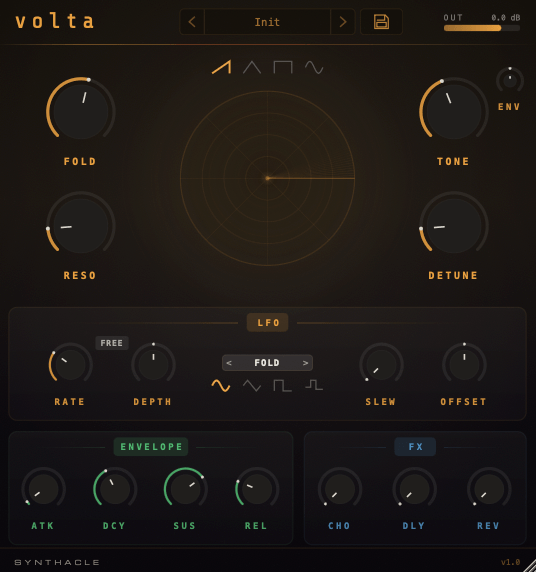Grab the resize handle in the corner

(529, 565)
